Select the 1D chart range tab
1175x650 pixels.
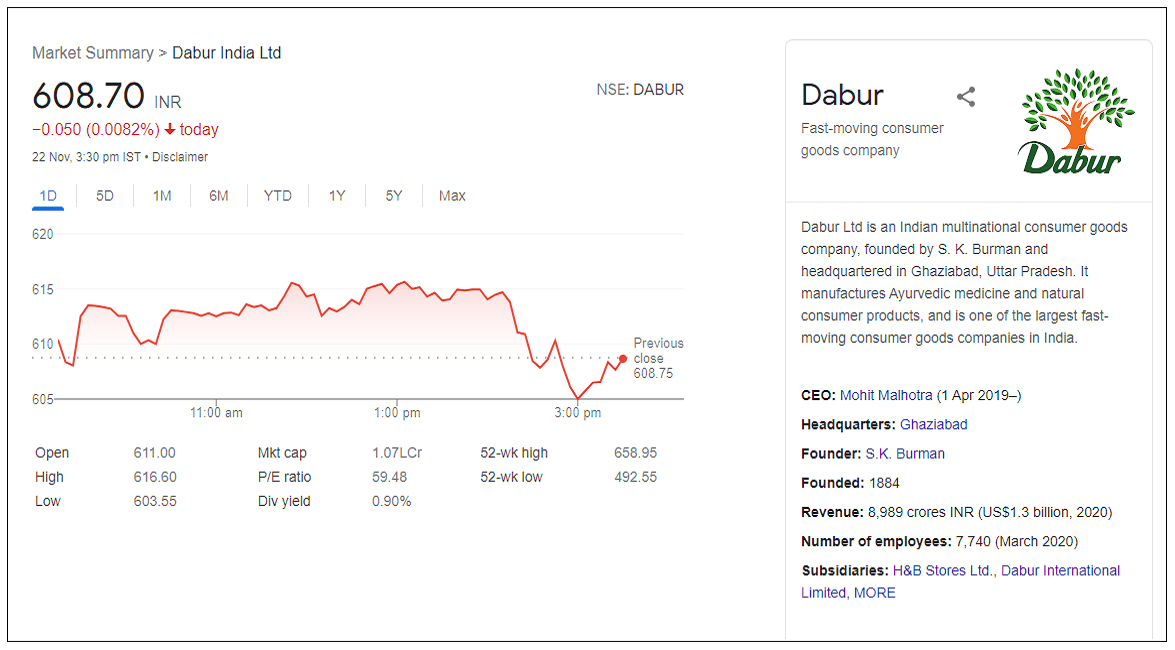point(48,196)
